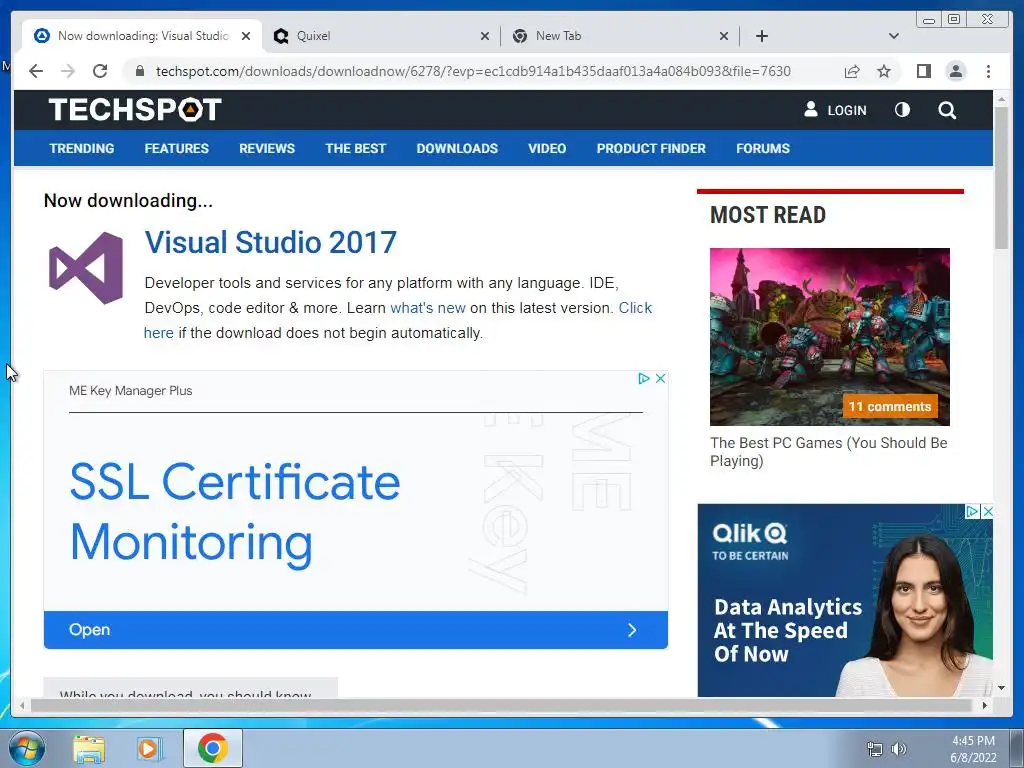The width and height of the screenshot is (1024, 768).
Task: Click the AdChoices icon on Qlik ad
Action: [x=972, y=511]
